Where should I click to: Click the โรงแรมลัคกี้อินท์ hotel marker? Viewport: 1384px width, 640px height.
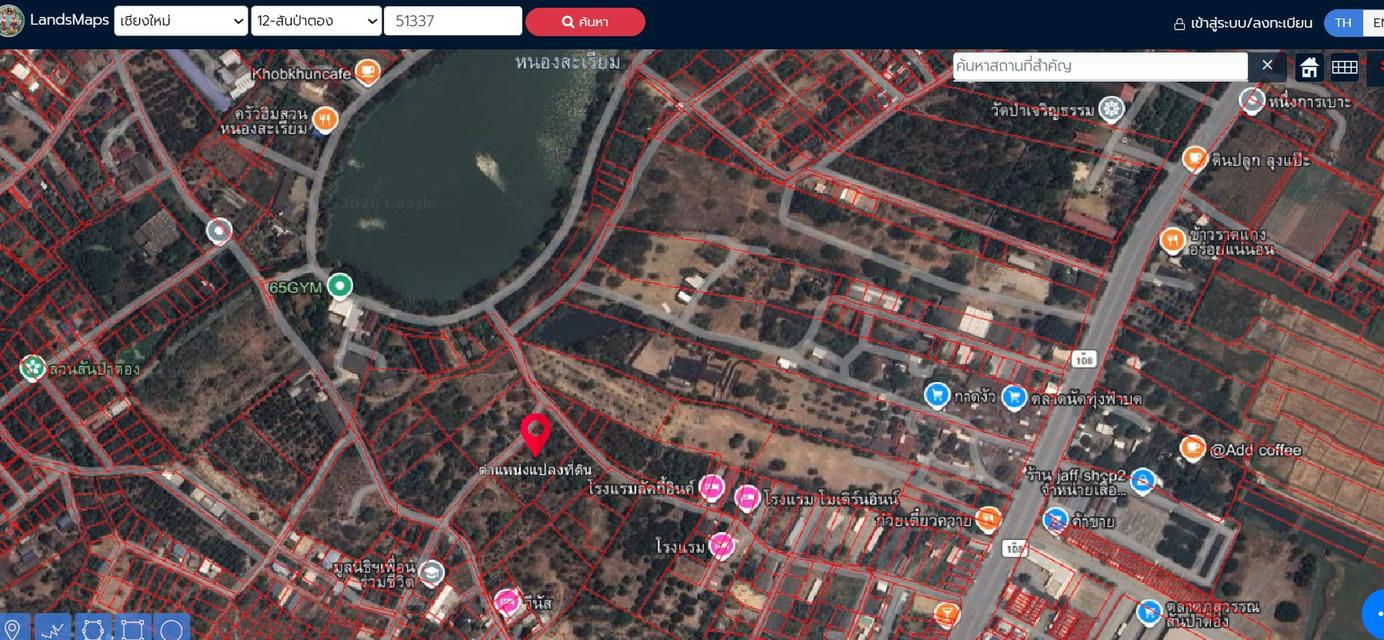[x=711, y=487]
